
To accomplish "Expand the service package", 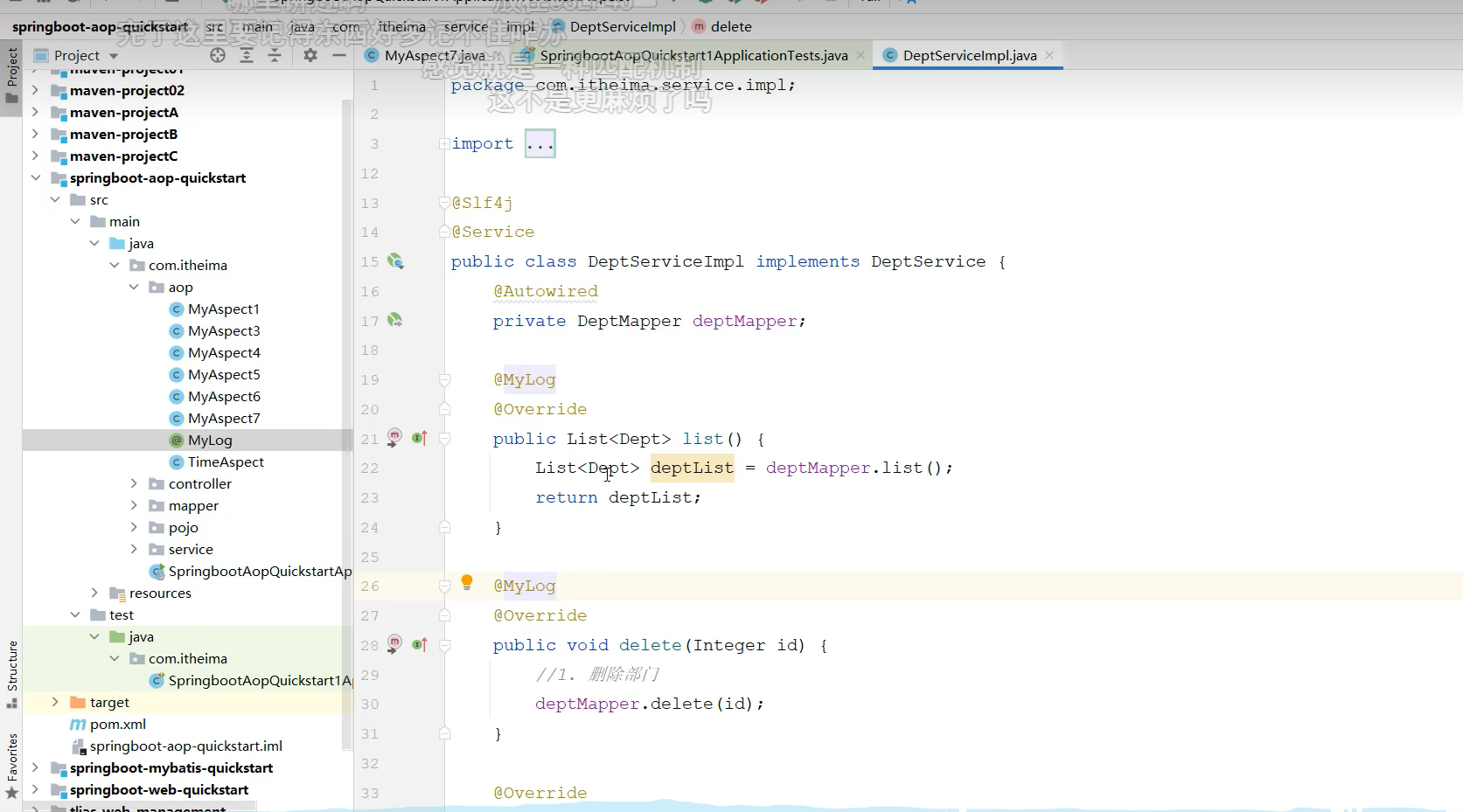I will coord(134,549).
